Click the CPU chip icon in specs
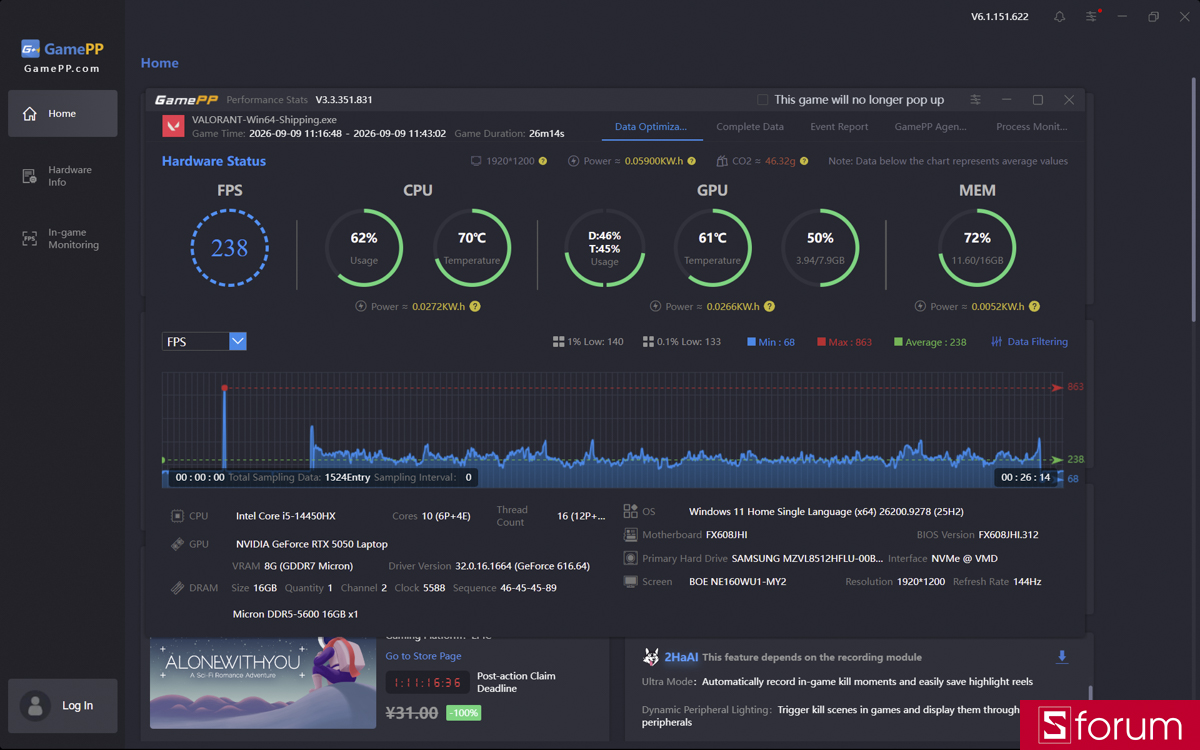This screenshot has width=1200, height=750. coord(177,516)
